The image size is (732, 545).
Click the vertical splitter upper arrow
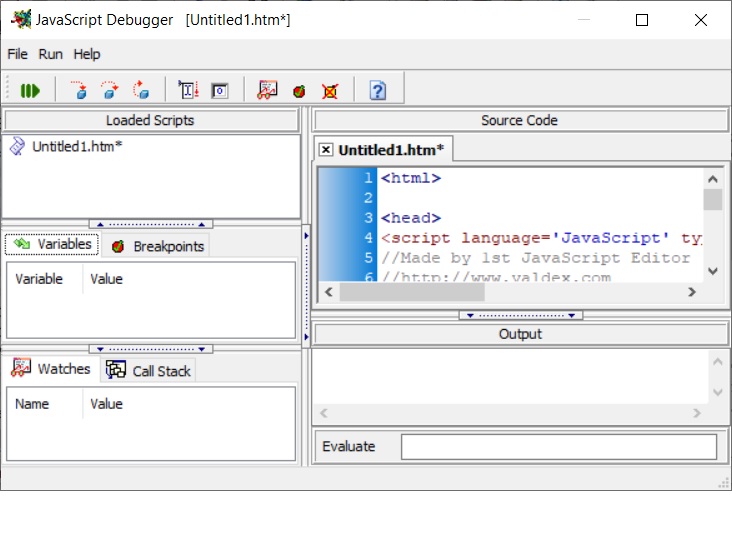point(306,236)
